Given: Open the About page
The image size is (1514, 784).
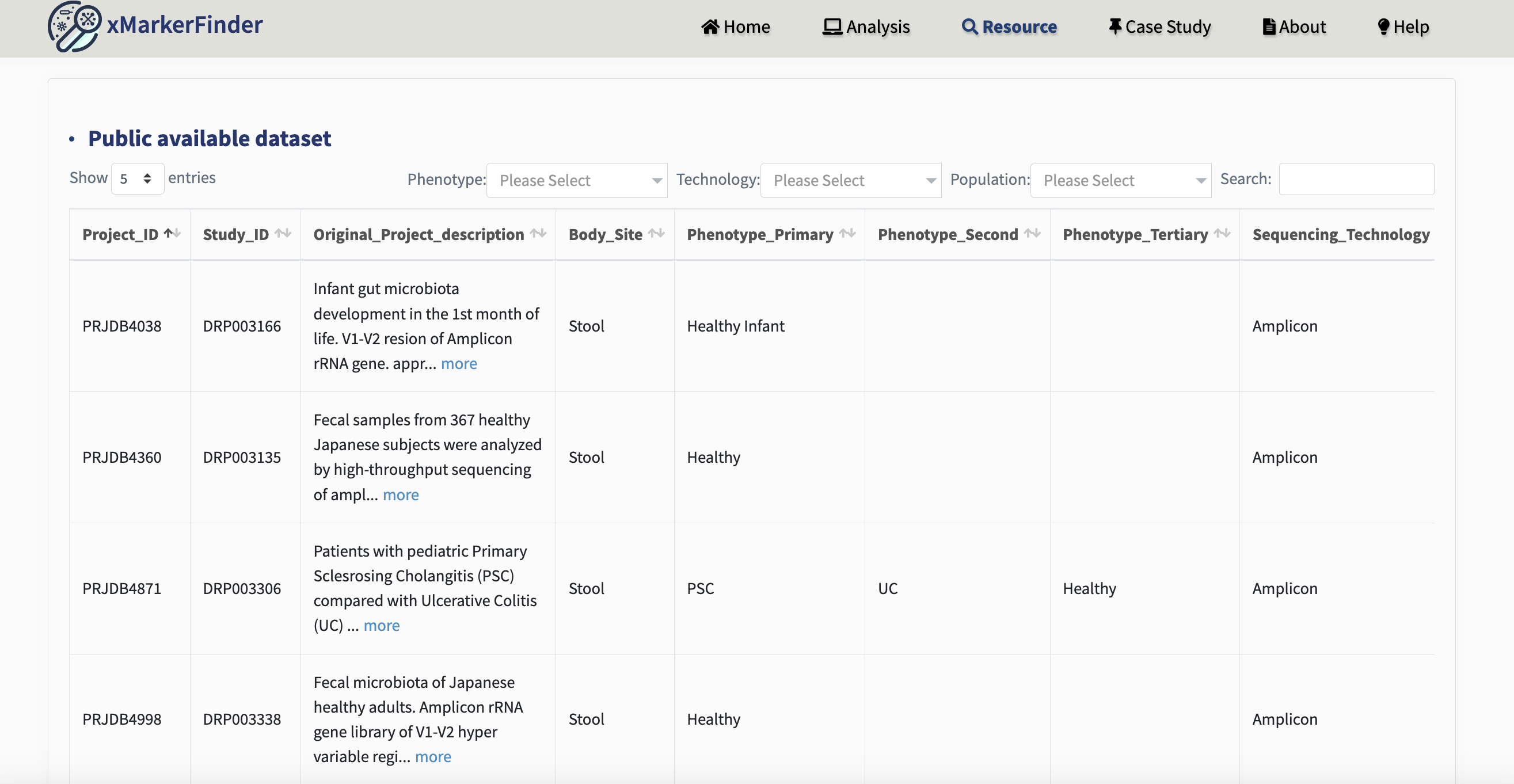Looking at the screenshot, I should coord(1294,27).
